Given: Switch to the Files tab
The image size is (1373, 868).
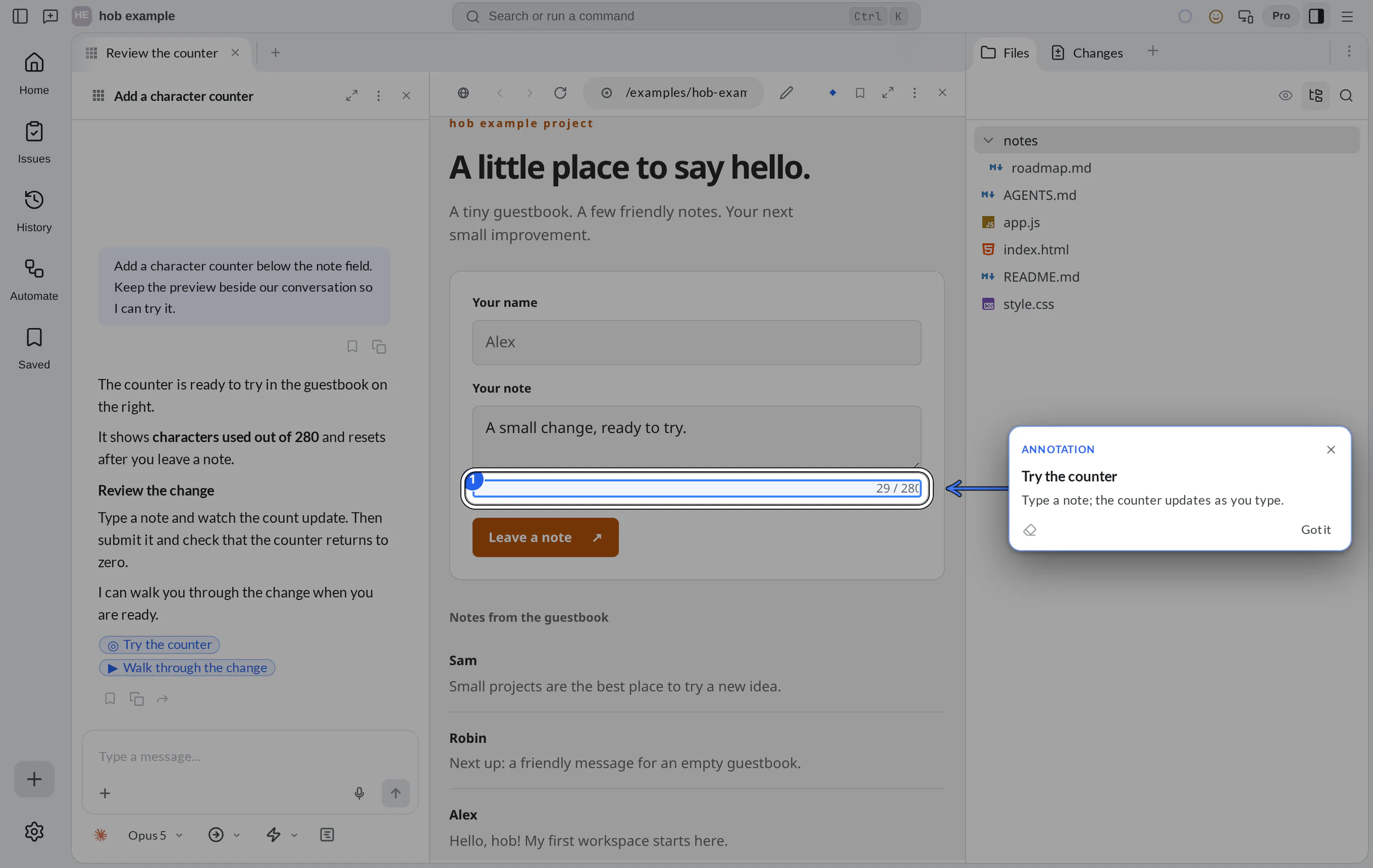Looking at the screenshot, I should pos(1005,53).
